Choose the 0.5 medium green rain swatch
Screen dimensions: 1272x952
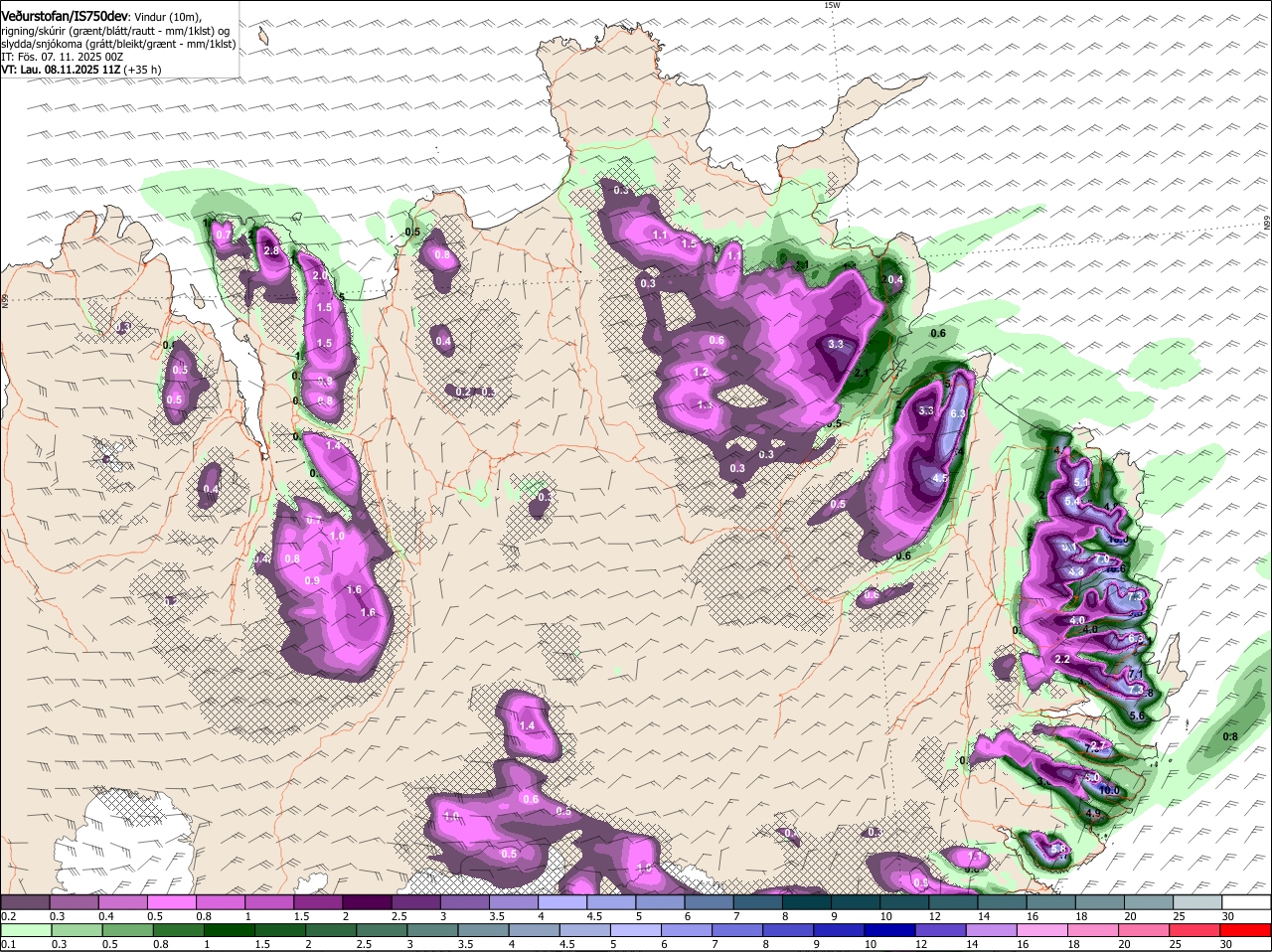tap(128, 930)
